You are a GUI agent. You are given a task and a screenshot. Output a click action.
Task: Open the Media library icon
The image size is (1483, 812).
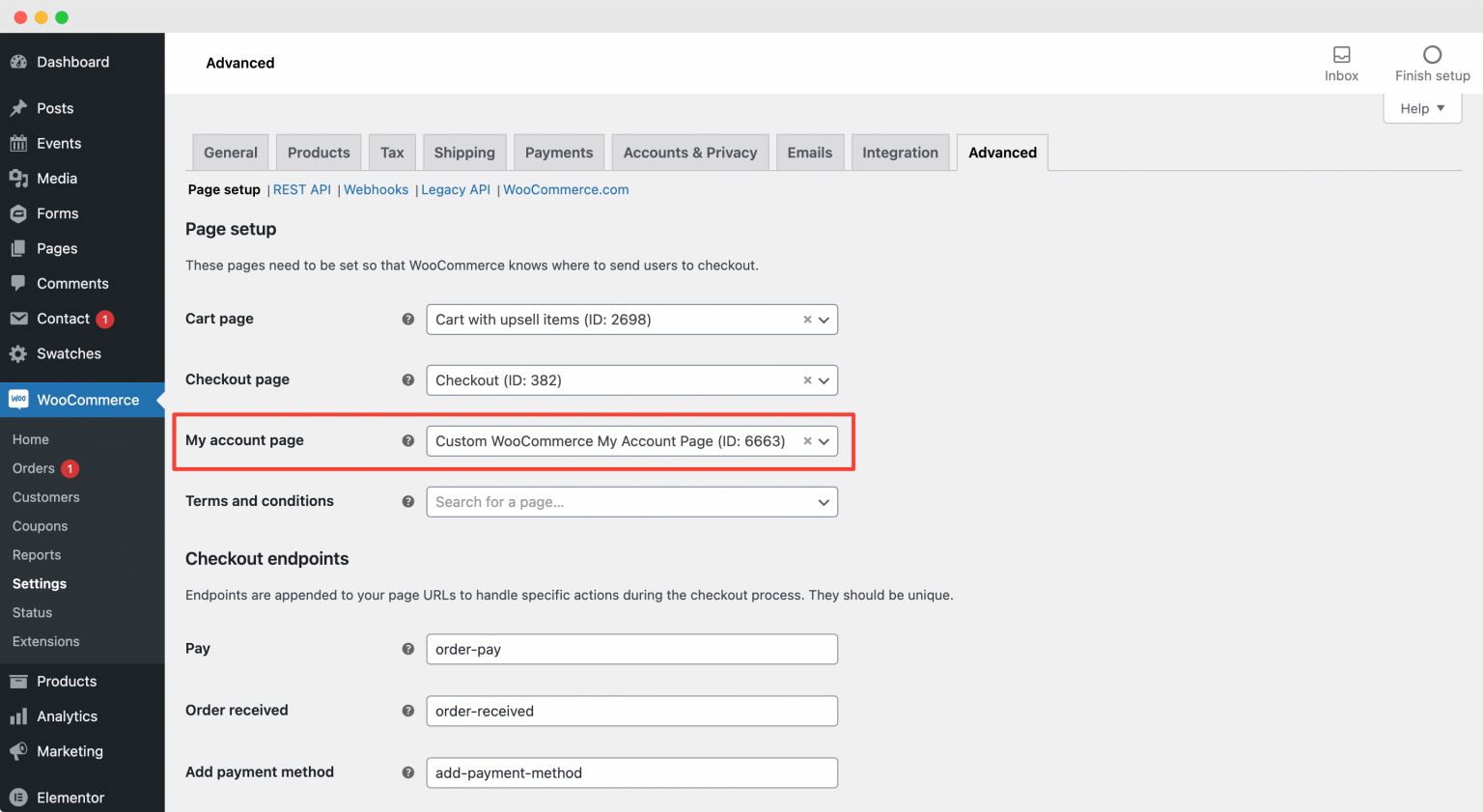20,178
